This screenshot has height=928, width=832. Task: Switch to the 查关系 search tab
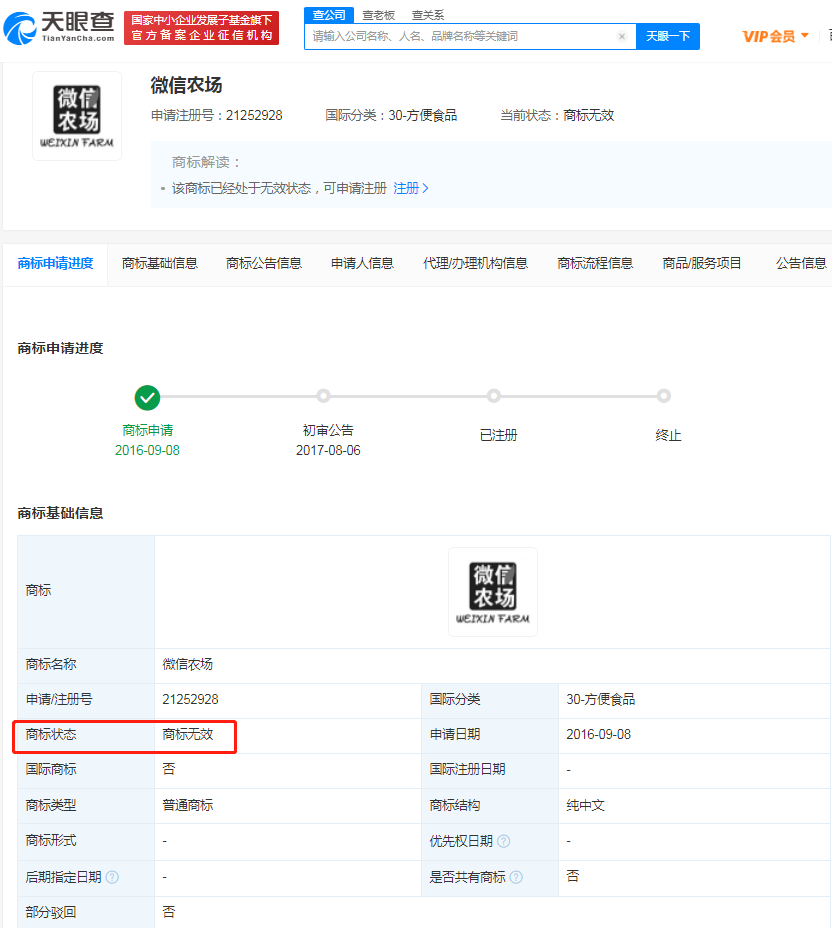428,15
